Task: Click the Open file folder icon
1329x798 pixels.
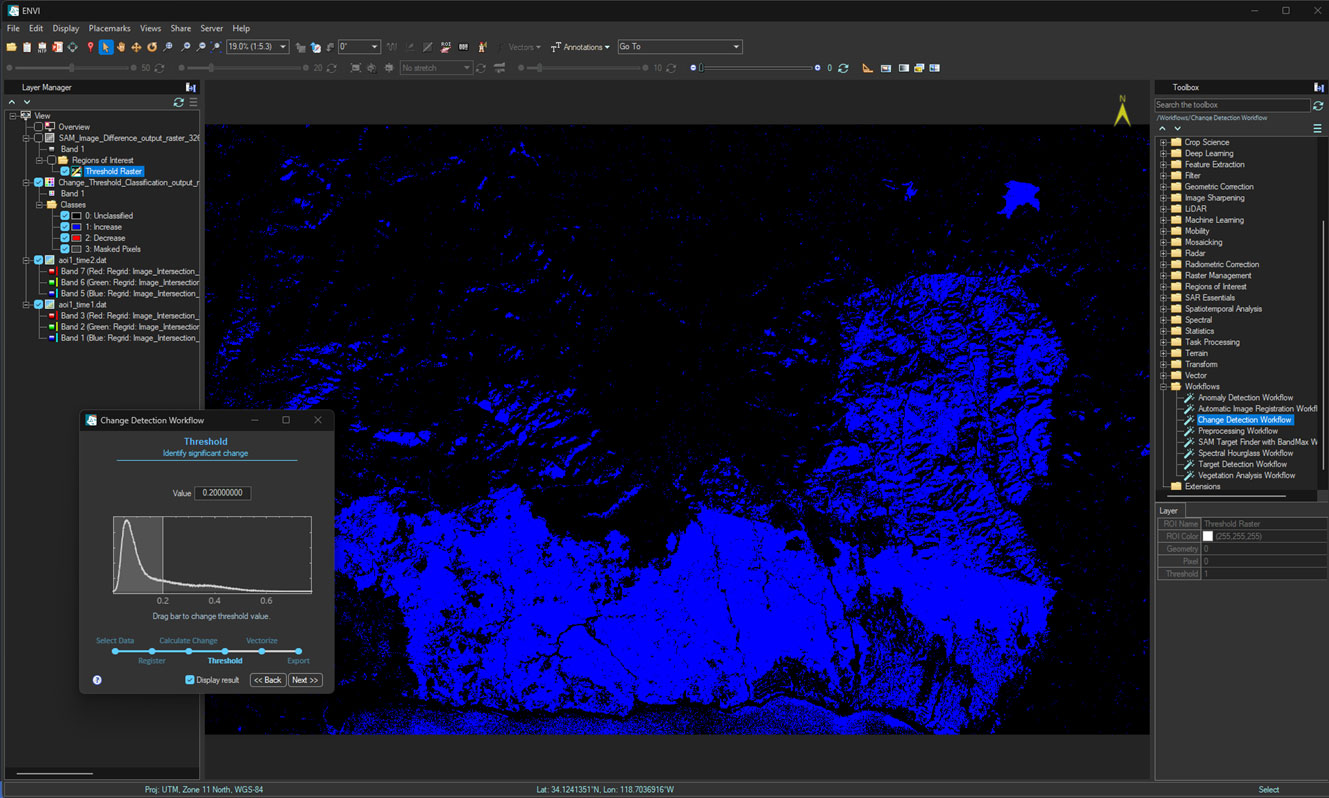Action: point(12,47)
